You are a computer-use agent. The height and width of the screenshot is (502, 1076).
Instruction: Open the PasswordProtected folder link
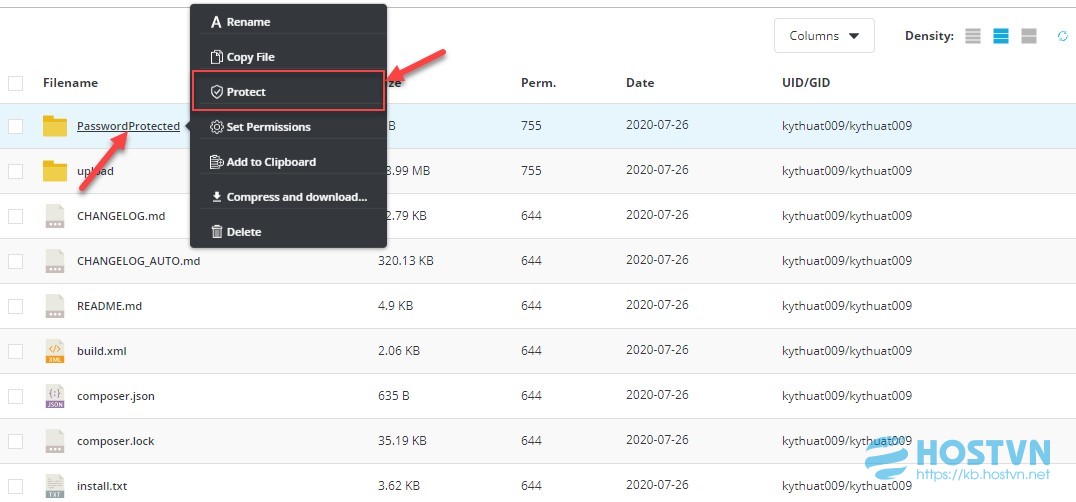(x=128, y=126)
